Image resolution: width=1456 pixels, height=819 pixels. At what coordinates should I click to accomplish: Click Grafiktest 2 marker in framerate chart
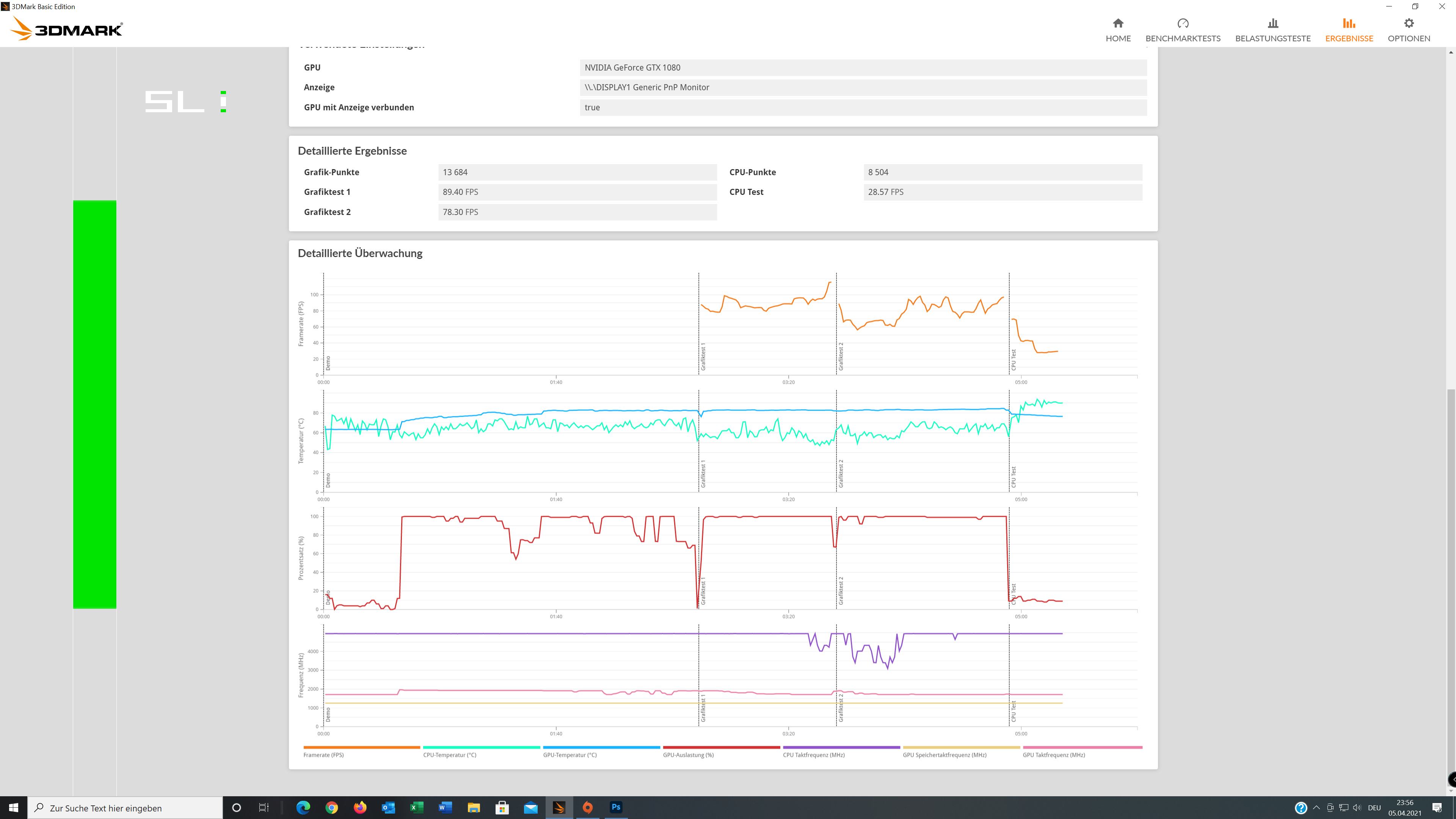(841, 356)
